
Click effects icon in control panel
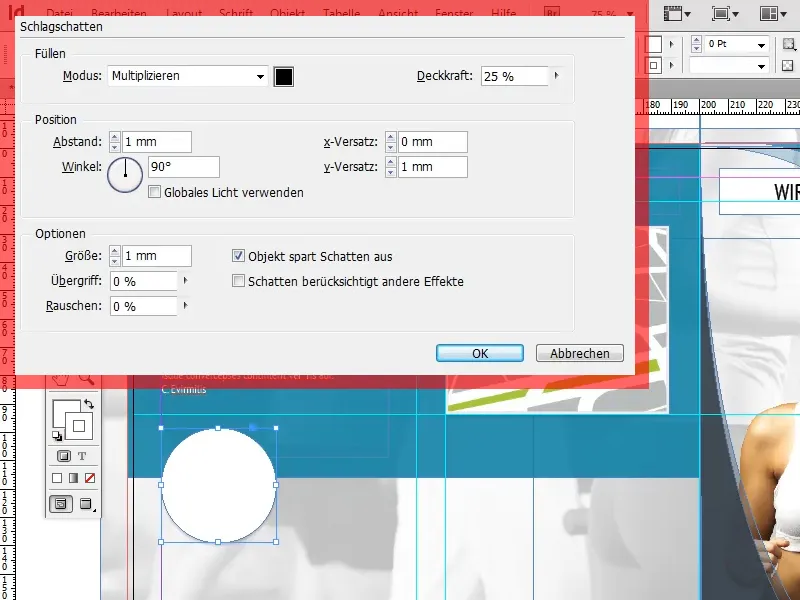[789, 44]
